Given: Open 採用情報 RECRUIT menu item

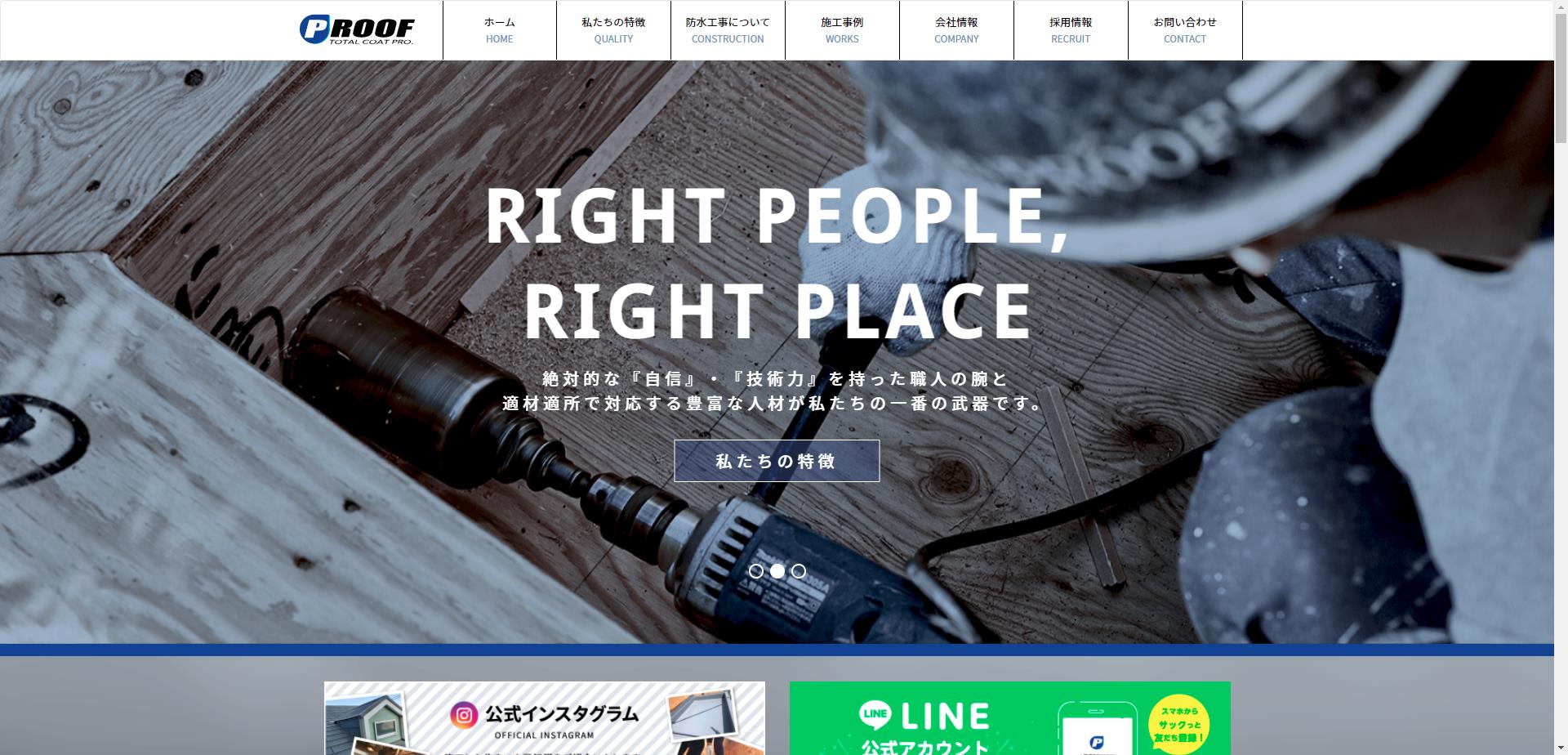Looking at the screenshot, I should (x=1071, y=30).
